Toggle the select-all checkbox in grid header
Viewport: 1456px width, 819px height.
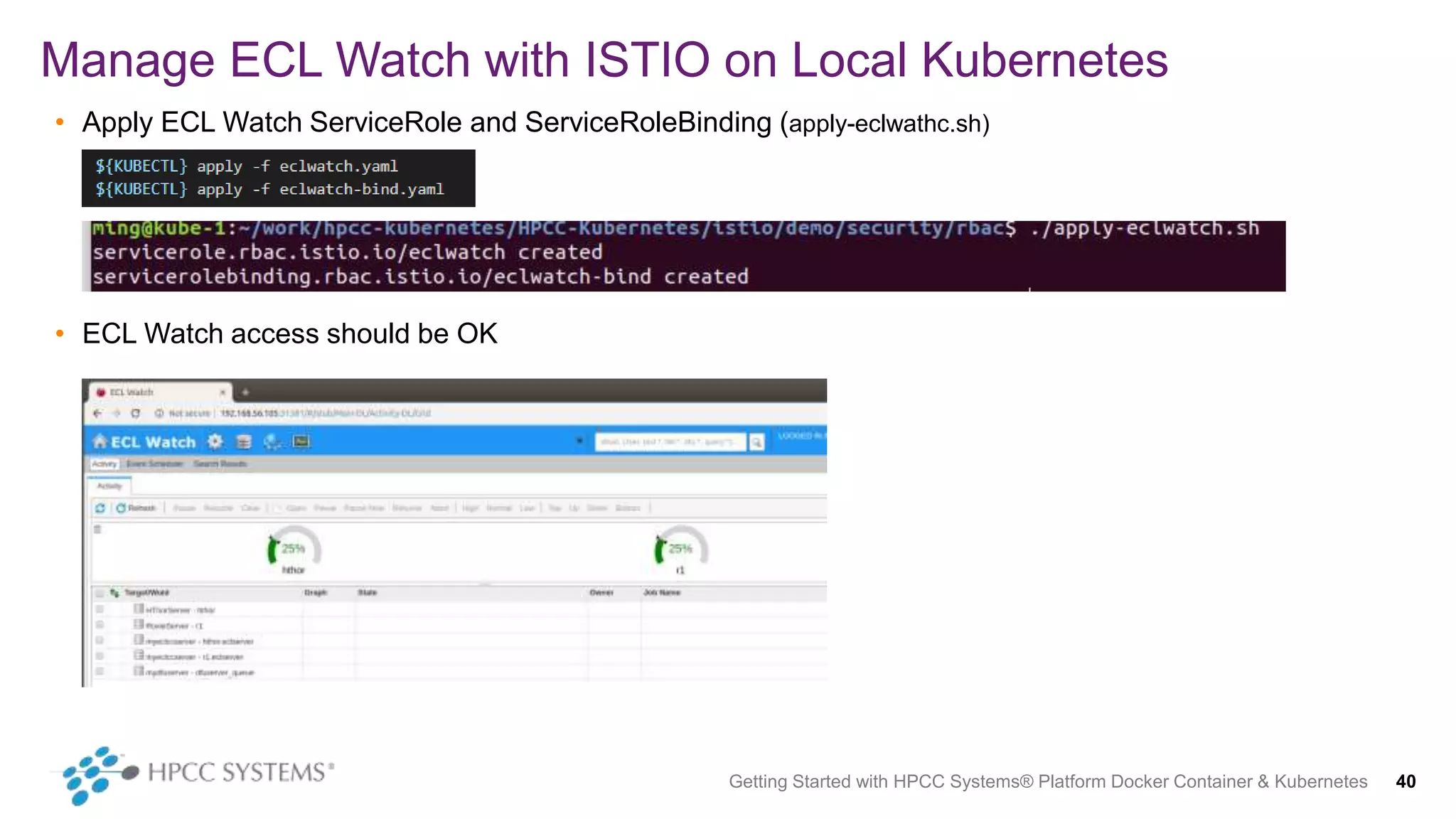[x=100, y=593]
